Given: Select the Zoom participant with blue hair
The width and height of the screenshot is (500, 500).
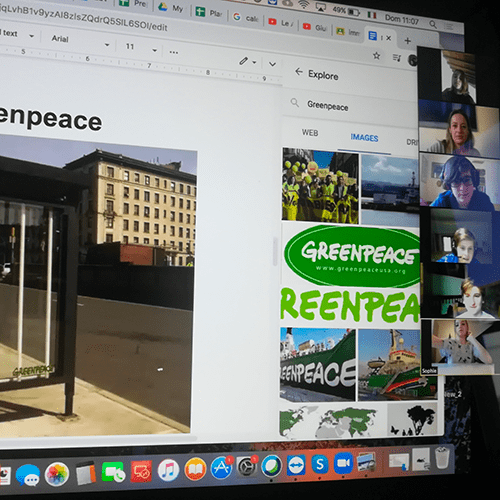Looking at the screenshot, I should click(460, 182).
